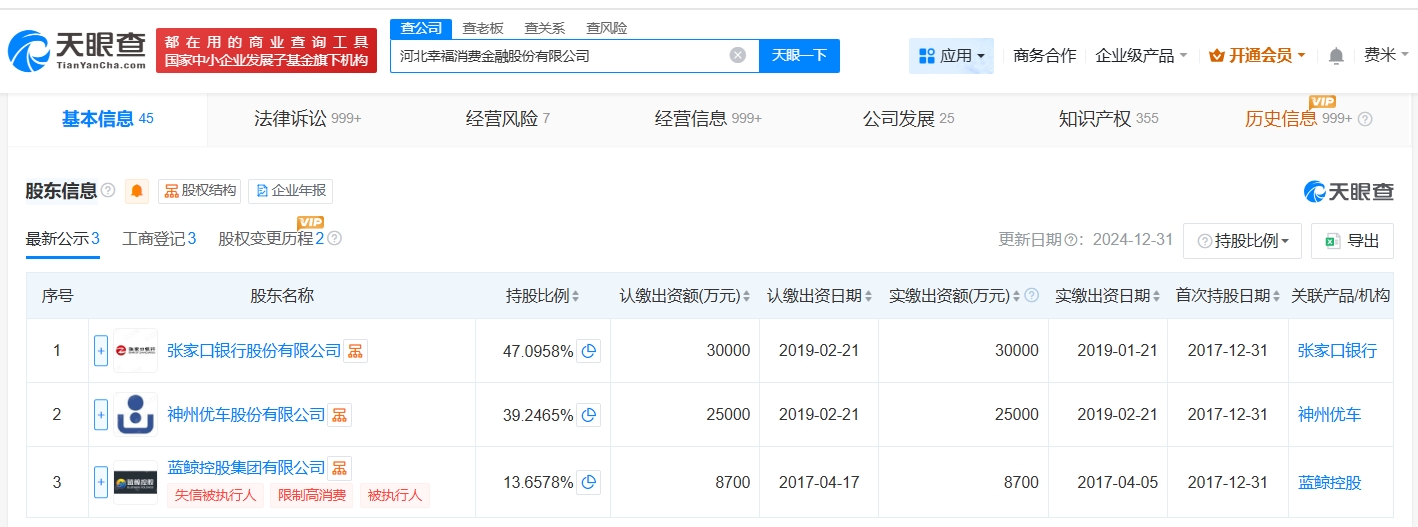Click the 导出 export button

coord(1352,241)
